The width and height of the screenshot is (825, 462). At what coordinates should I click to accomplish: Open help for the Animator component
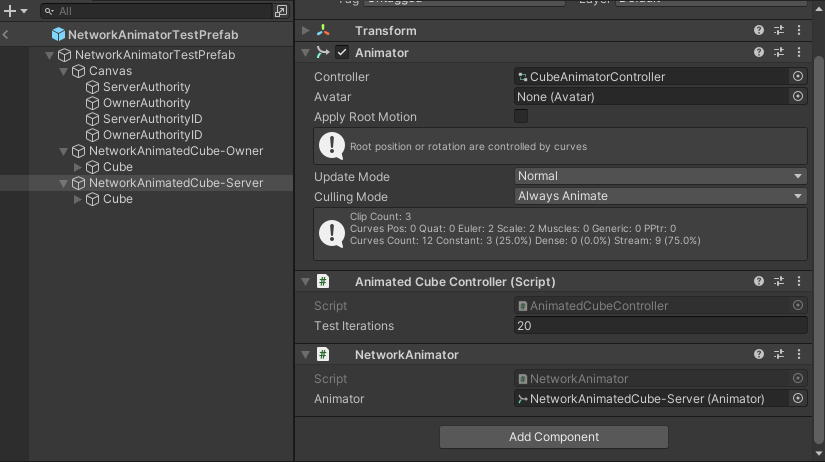pos(760,52)
